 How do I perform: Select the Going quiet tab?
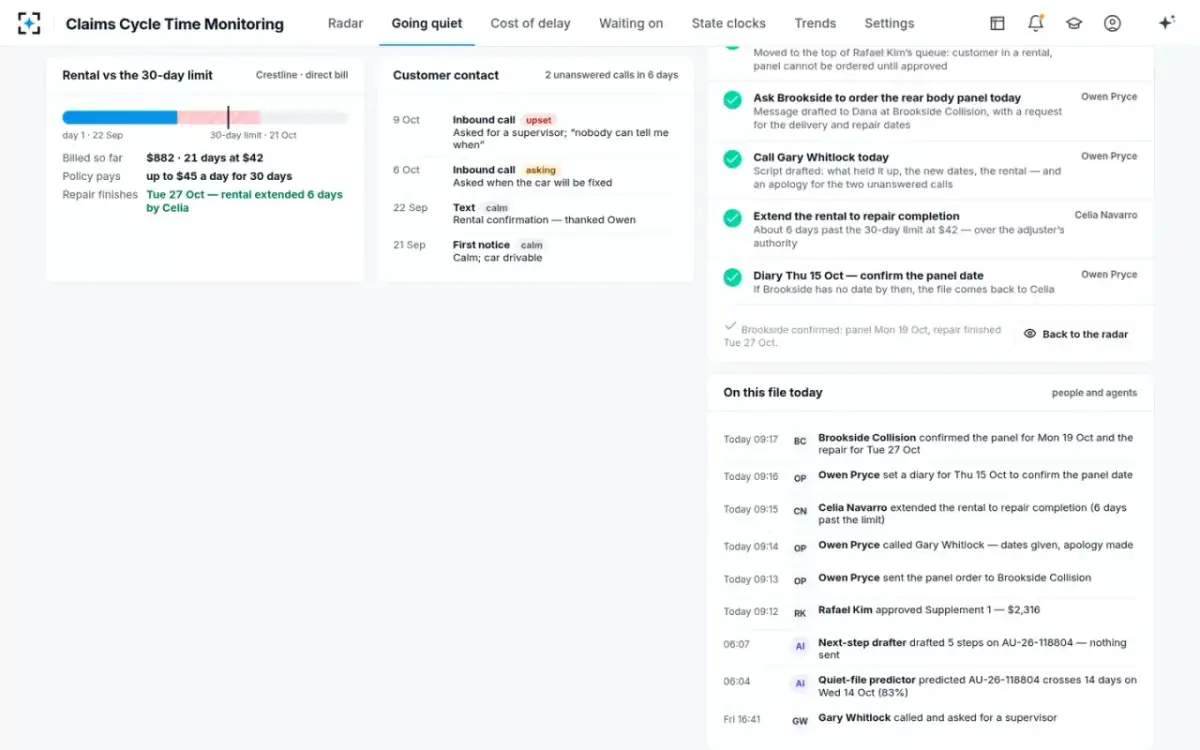427,23
